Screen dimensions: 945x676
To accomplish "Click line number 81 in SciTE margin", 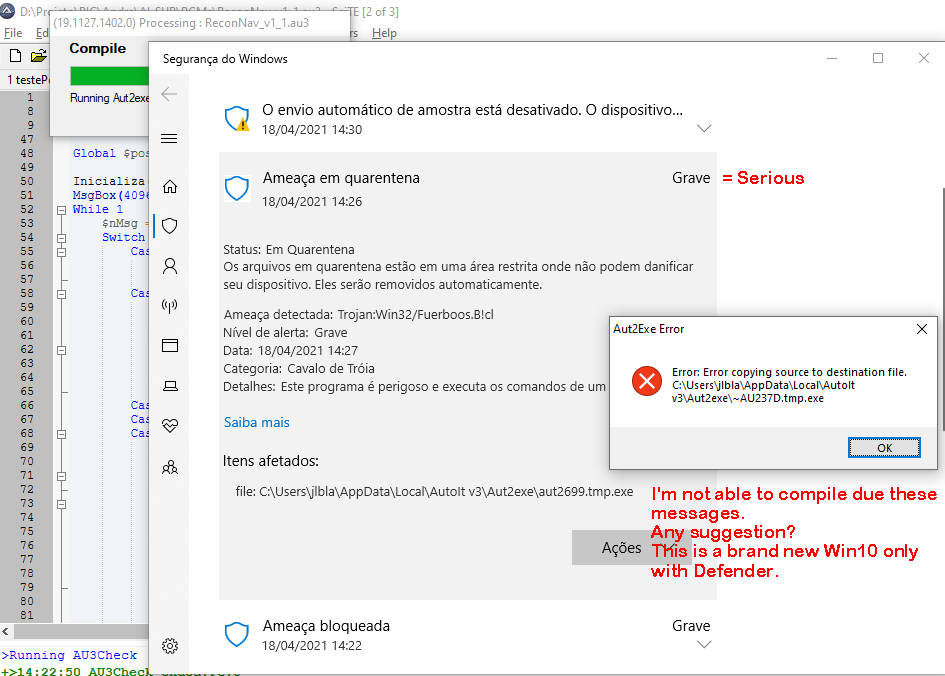I will 27,615.
